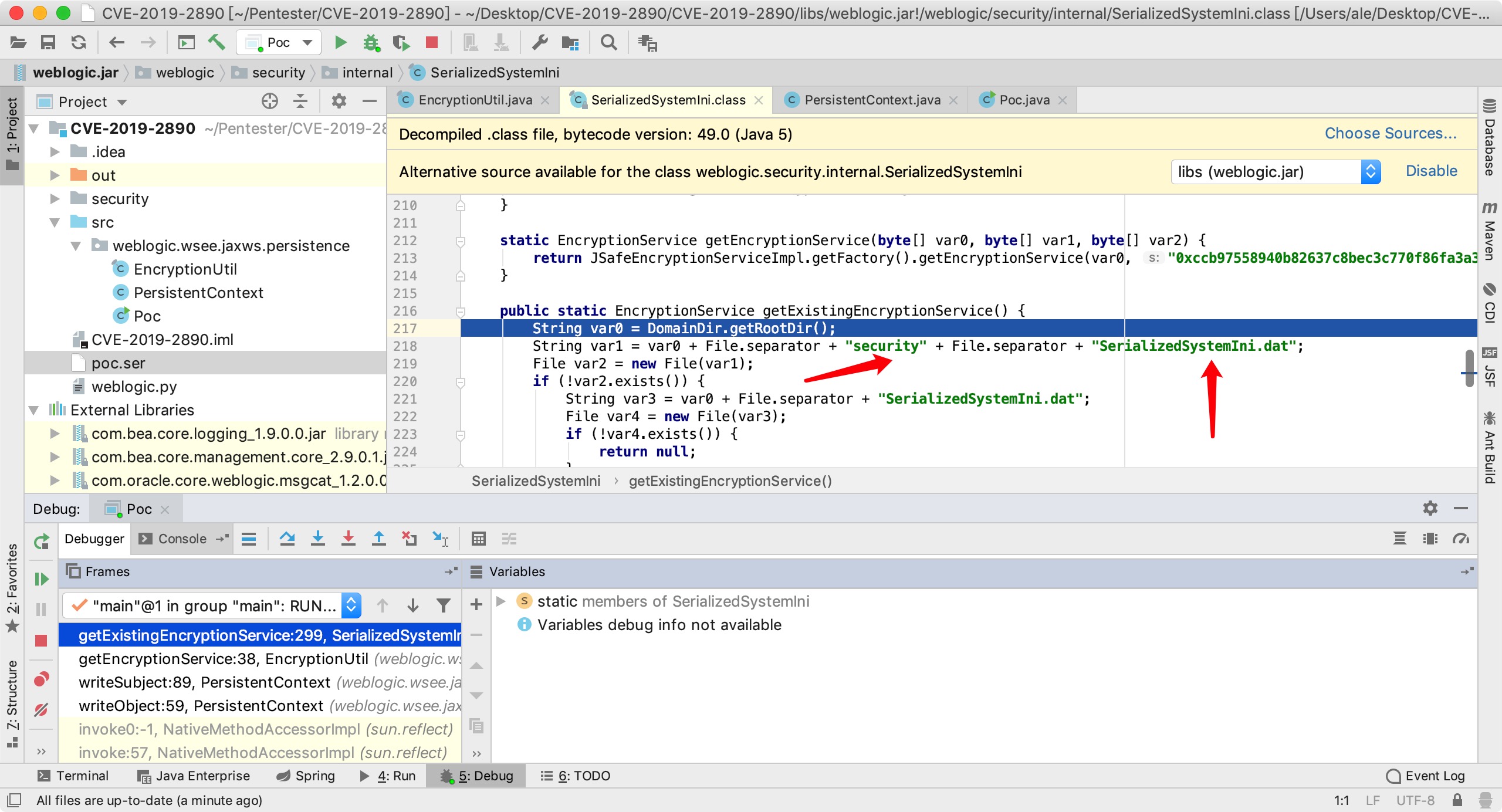This screenshot has width=1502, height=812.
Task: Click the Debug bug icon in toolbar
Action: (371, 42)
